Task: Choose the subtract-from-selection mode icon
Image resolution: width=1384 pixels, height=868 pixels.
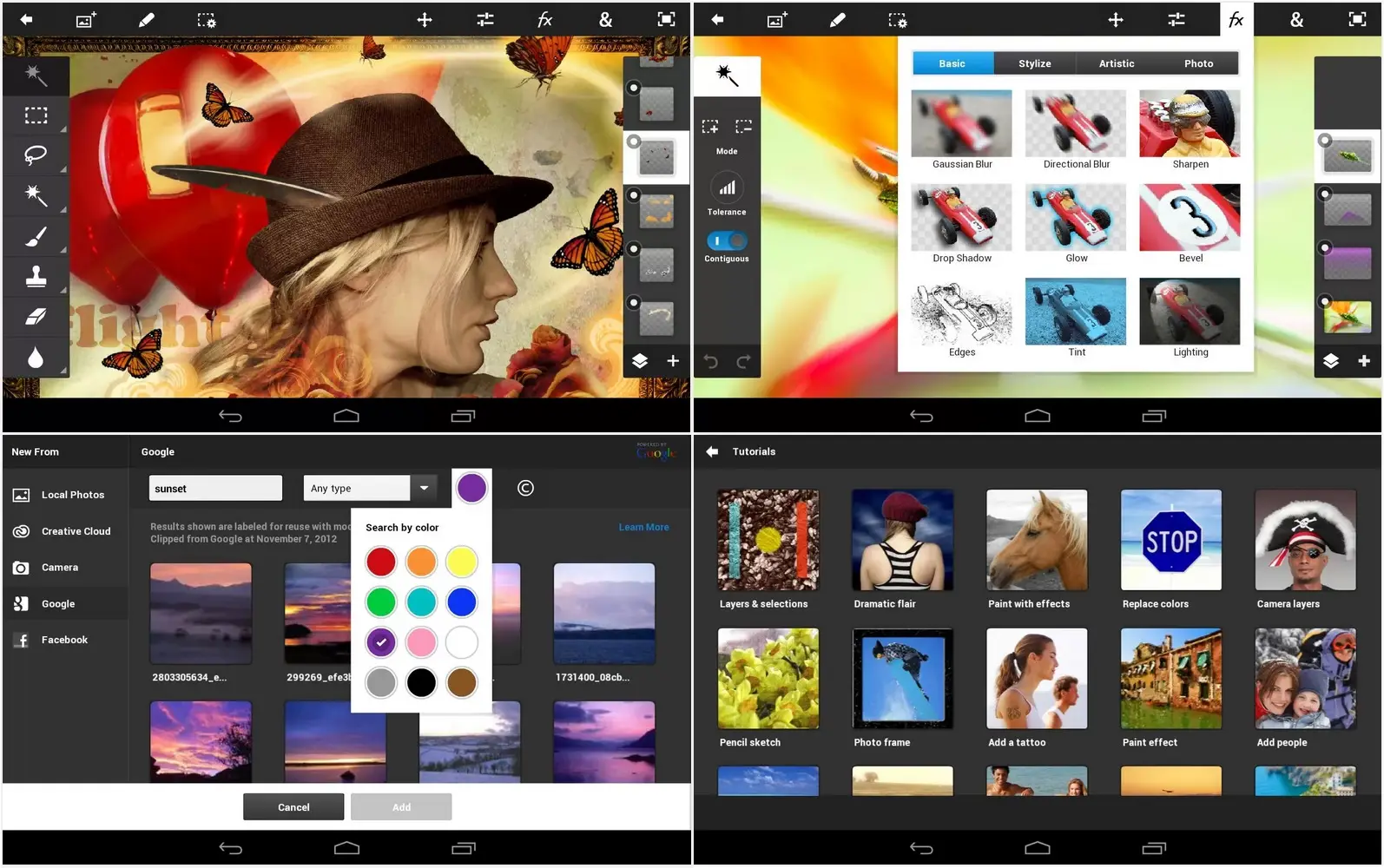Action: point(743,127)
